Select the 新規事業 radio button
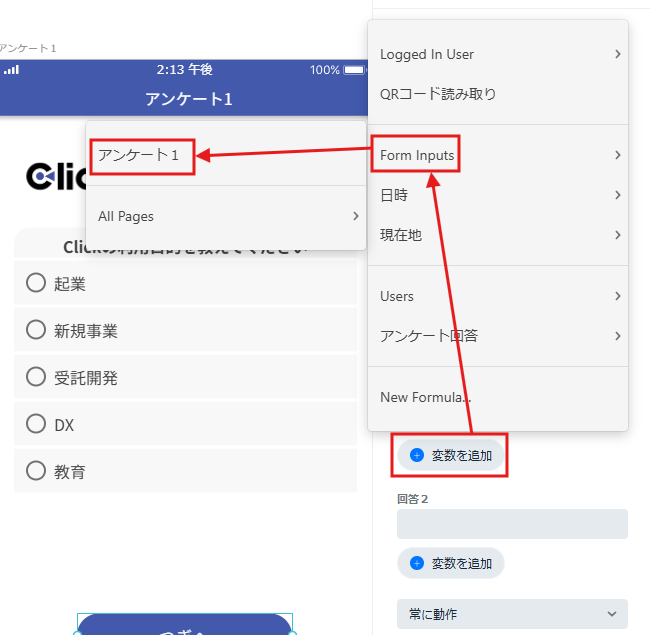This screenshot has width=650, height=635. pos(36,330)
